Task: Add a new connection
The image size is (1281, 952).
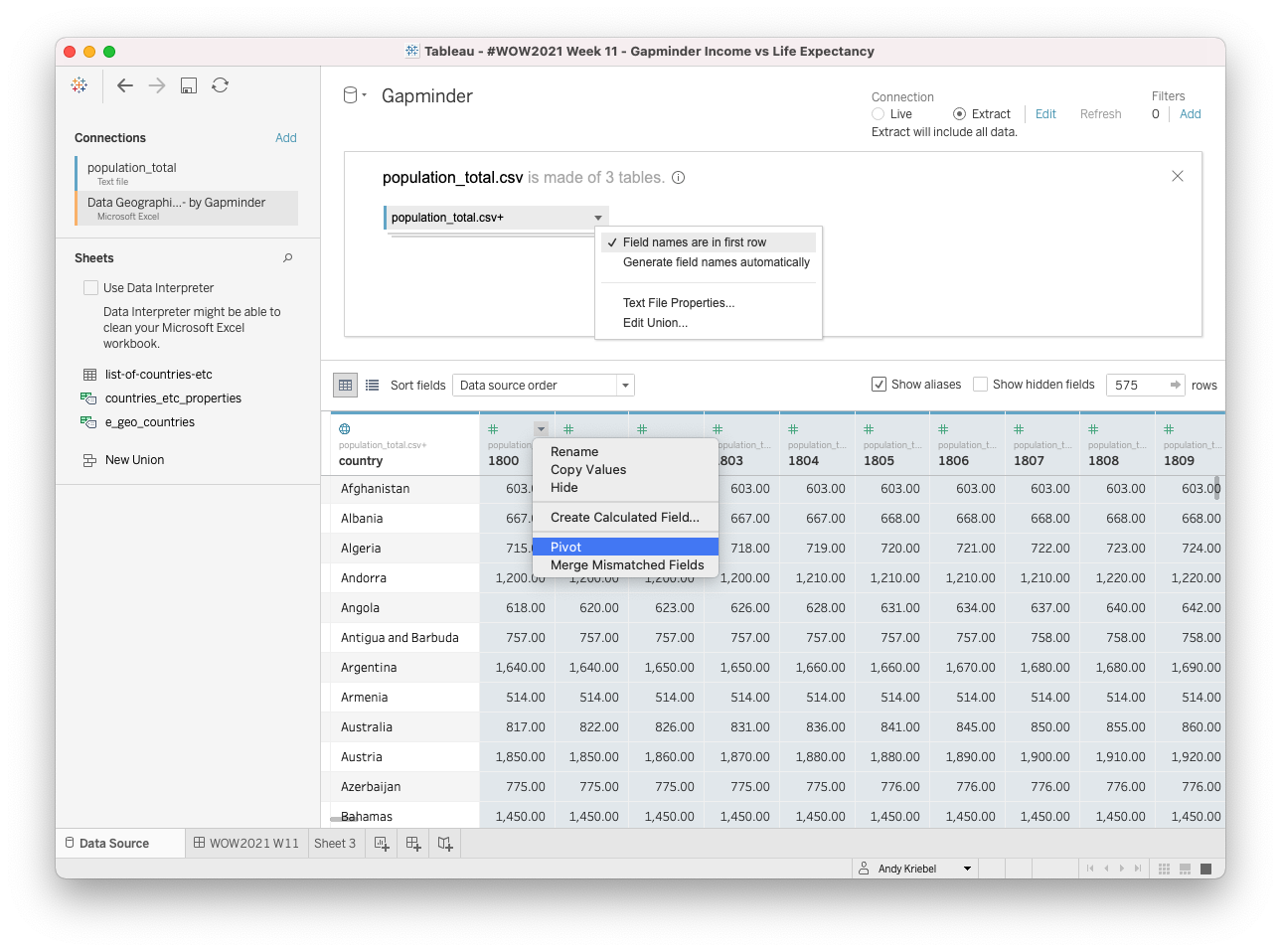Action: coord(286,138)
